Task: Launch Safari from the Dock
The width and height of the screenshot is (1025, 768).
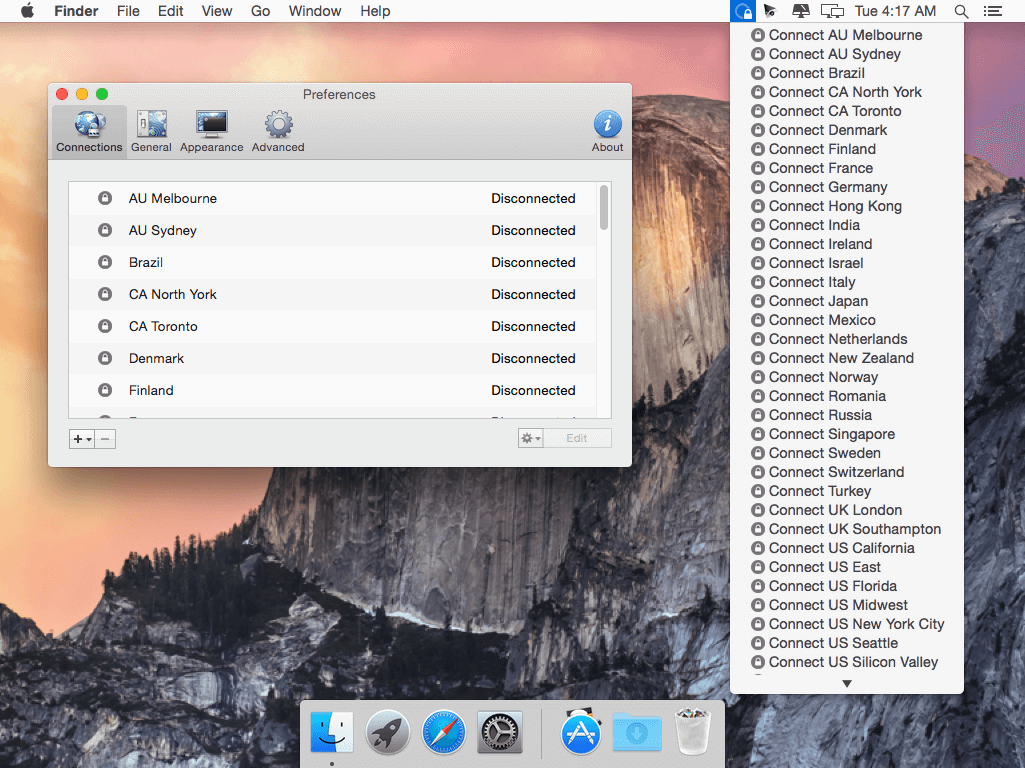Action: (x=444, y=732)
